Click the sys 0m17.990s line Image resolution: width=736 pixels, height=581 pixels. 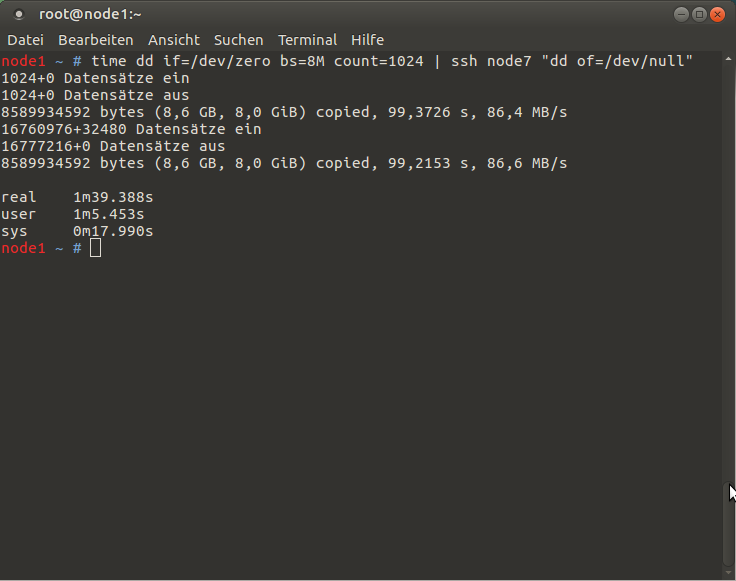tap(77, 231)
